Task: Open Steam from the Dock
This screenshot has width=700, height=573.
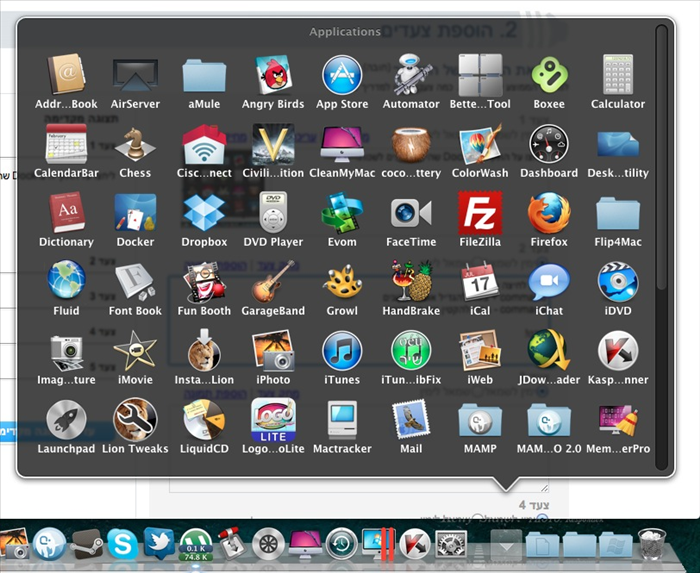Action: tap(86, 544)
